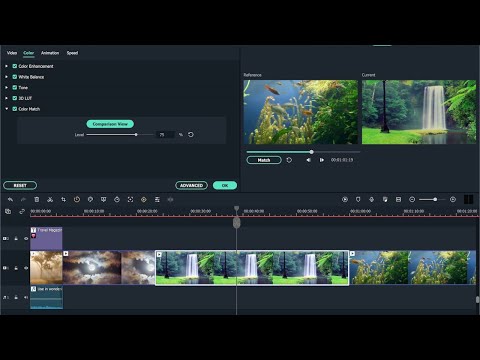Click the timeline zoom slider handle
The height and width of the screenshot is (360, 480).
point(435,199)
